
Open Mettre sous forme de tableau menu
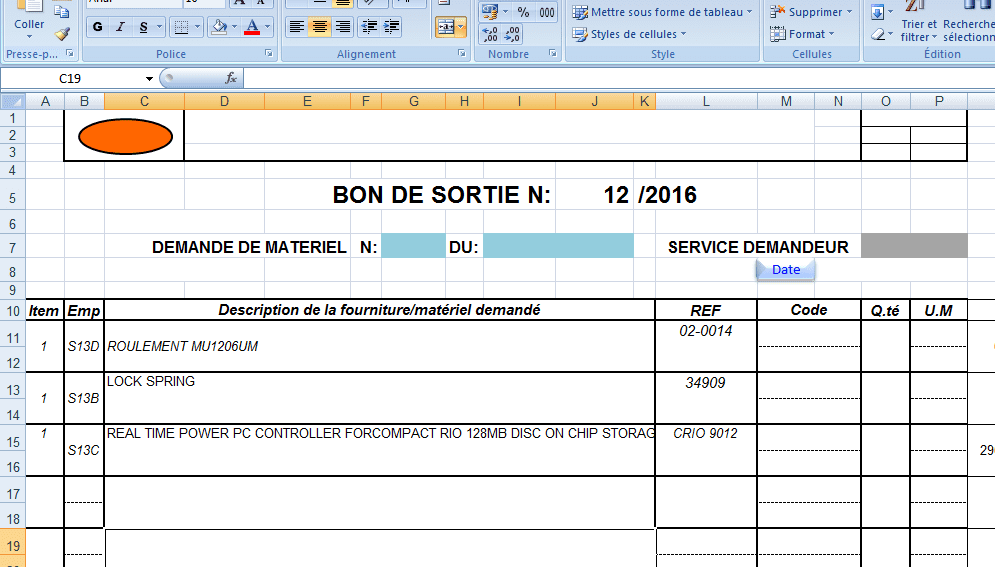click(662, 12)
